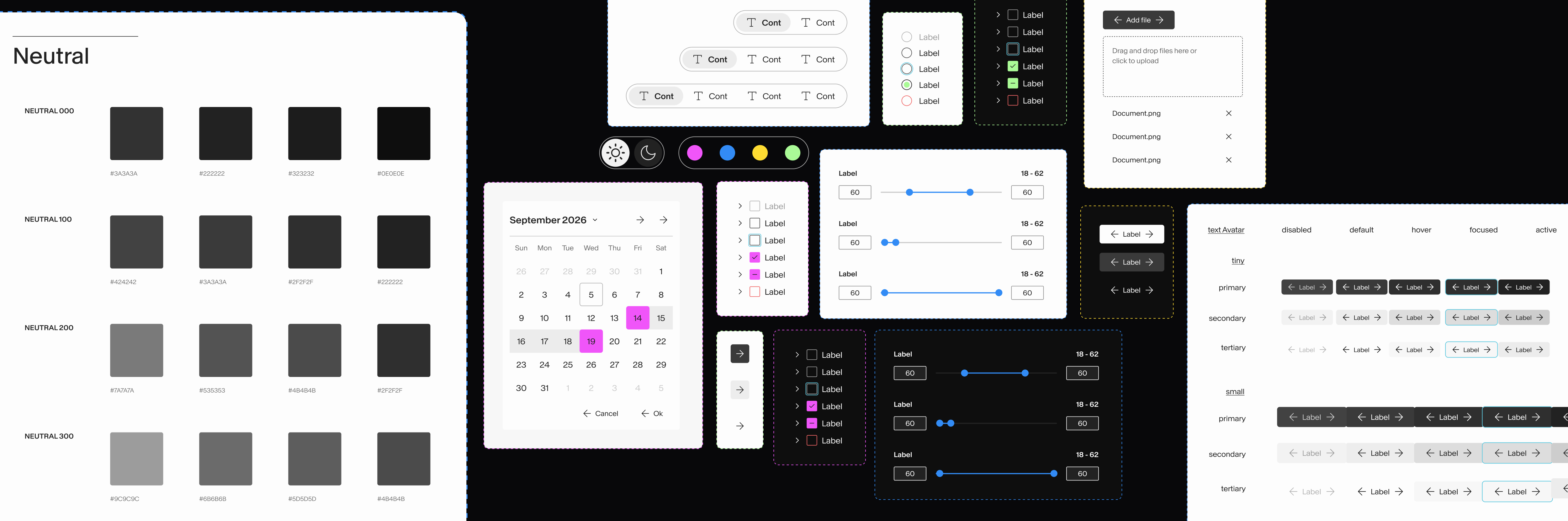Click the skip-to-end double arrow in calendar header
1568x521 pixels.
point(664,220)
